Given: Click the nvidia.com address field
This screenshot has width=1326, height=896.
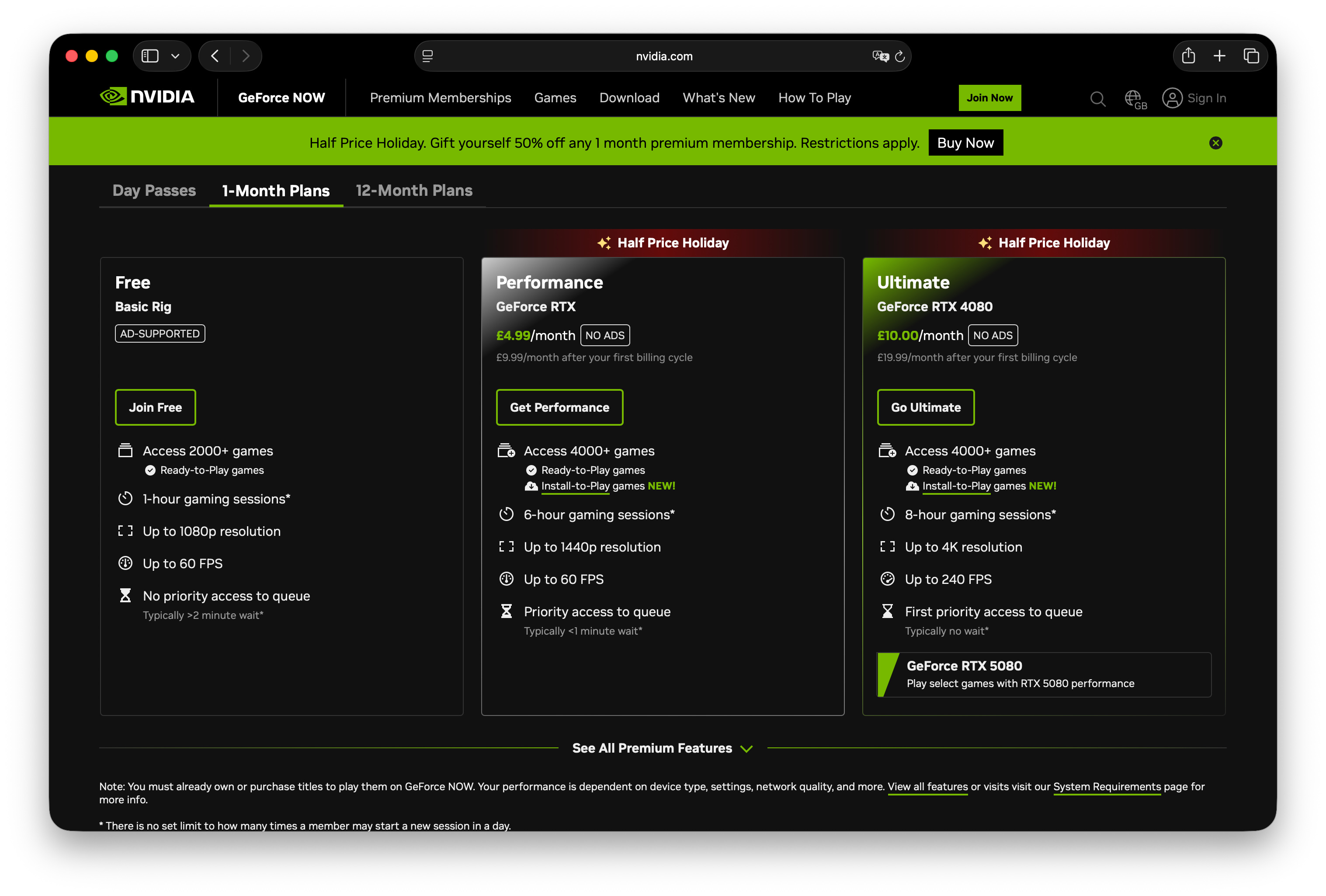Looking at the screenshot, I should (663, 56).
